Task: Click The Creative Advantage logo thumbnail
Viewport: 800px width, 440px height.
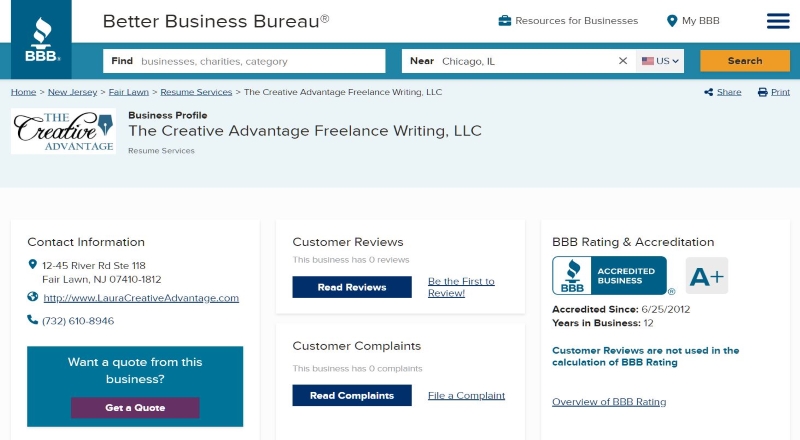Action: tap(63, 131)
